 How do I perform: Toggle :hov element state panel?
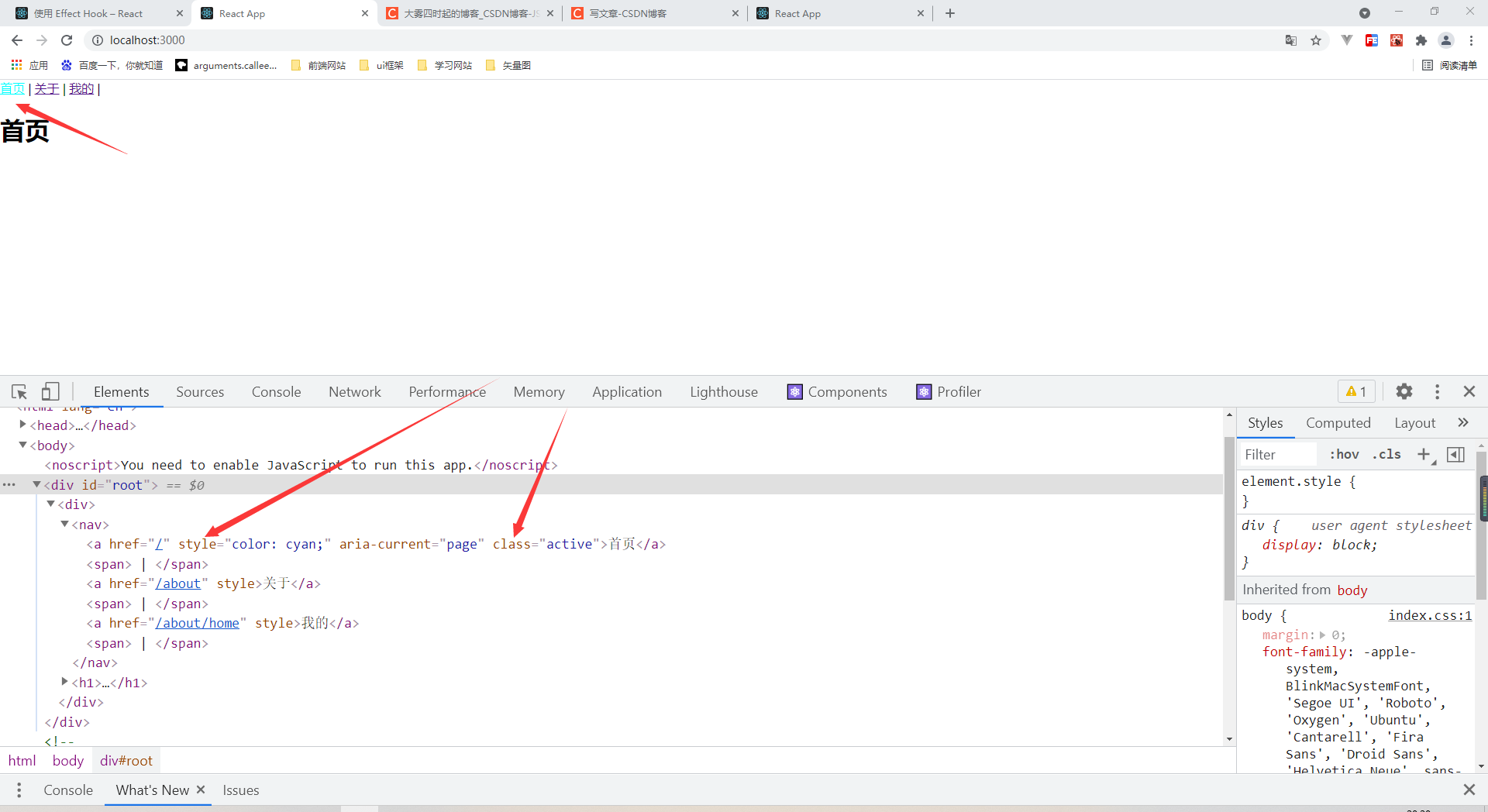click(1345, 455)
